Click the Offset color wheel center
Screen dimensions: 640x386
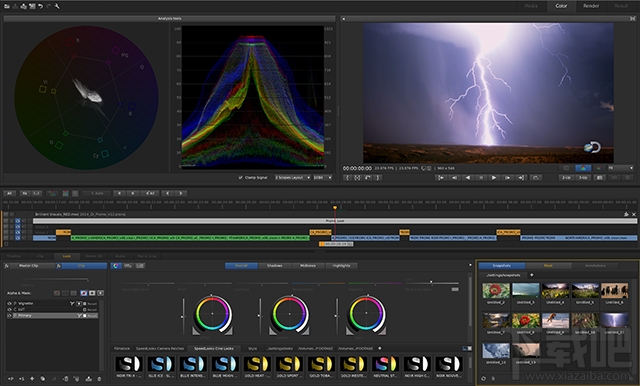point(212,313)
